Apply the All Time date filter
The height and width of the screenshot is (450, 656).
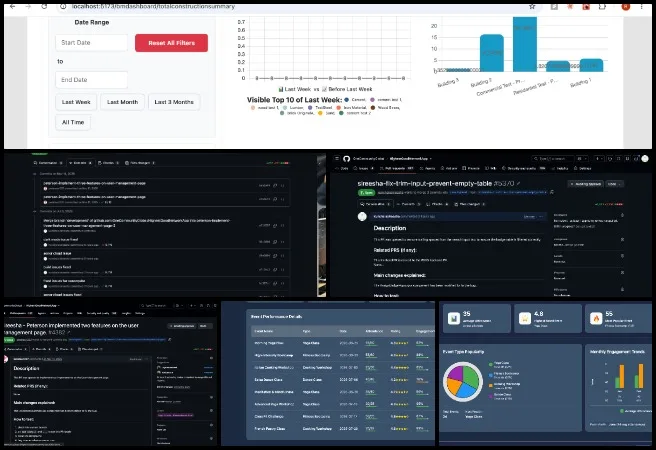pos(73,122)
